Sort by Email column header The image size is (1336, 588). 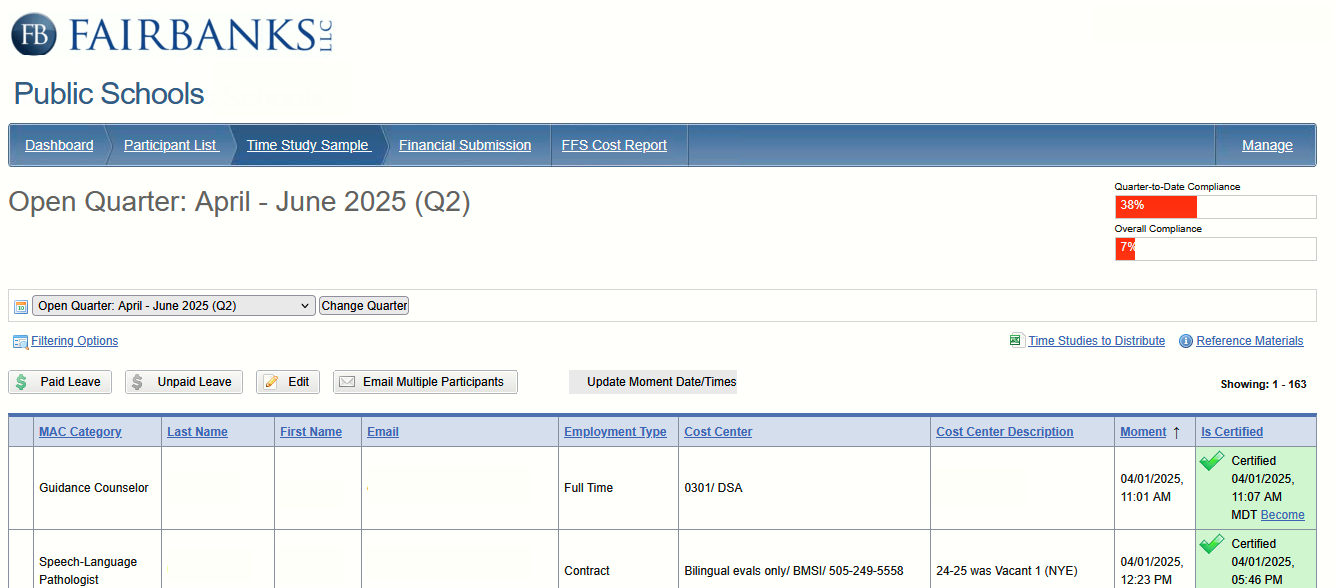[x=383, y=432]
